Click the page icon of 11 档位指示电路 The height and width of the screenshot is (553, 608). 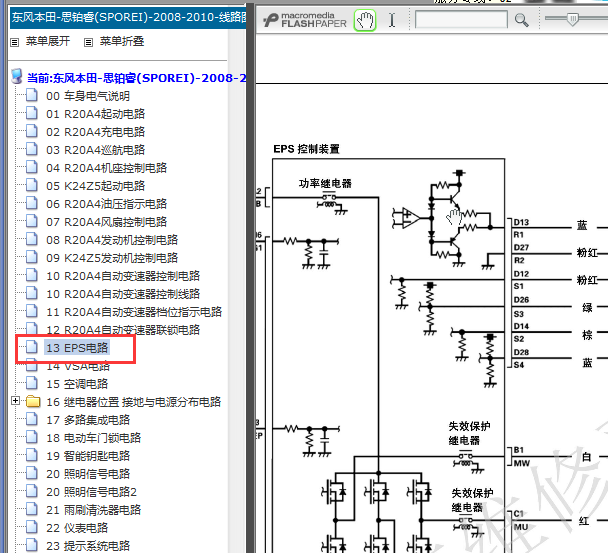click(x=32, y=311)
